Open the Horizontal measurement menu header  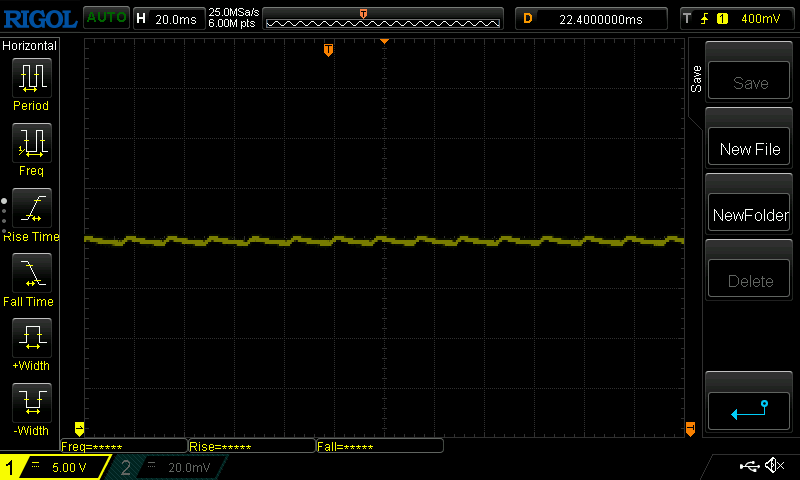click(x=30, y=46)
